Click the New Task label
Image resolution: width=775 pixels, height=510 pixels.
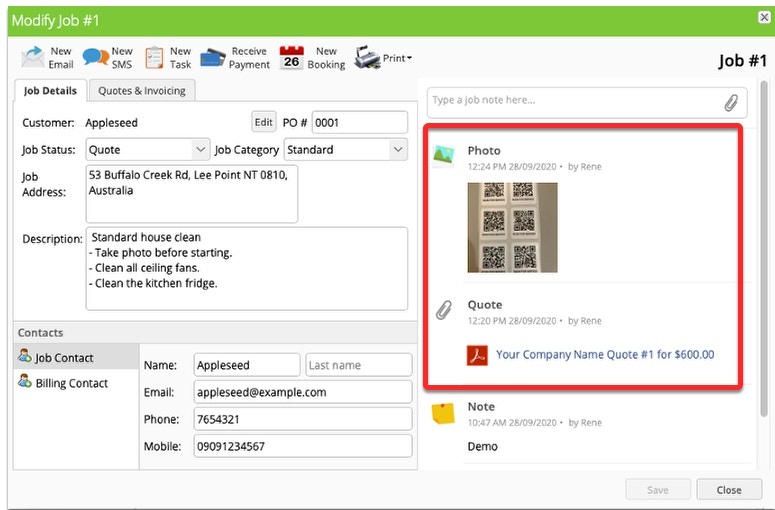click(x=180, y=58)
